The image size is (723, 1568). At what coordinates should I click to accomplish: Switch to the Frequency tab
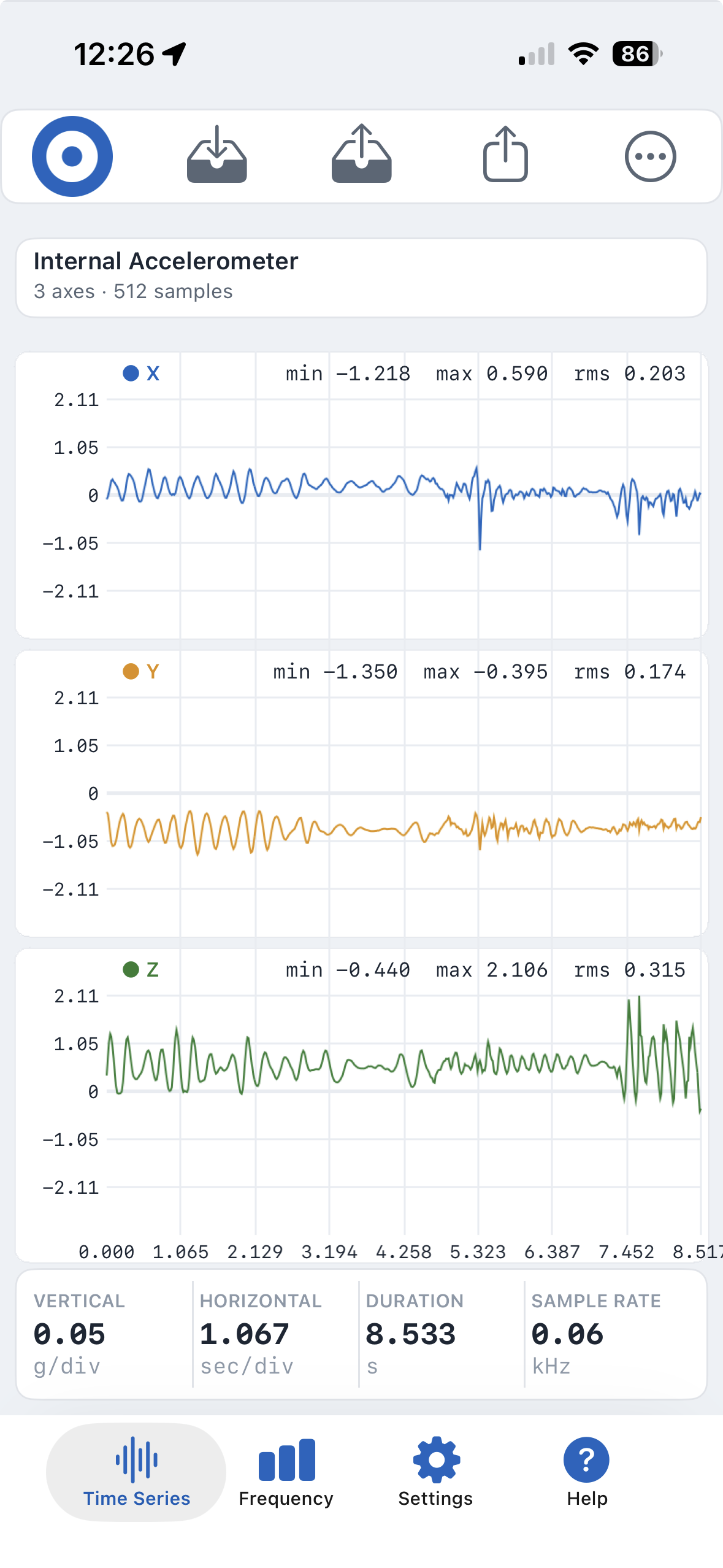(286, 1472)
